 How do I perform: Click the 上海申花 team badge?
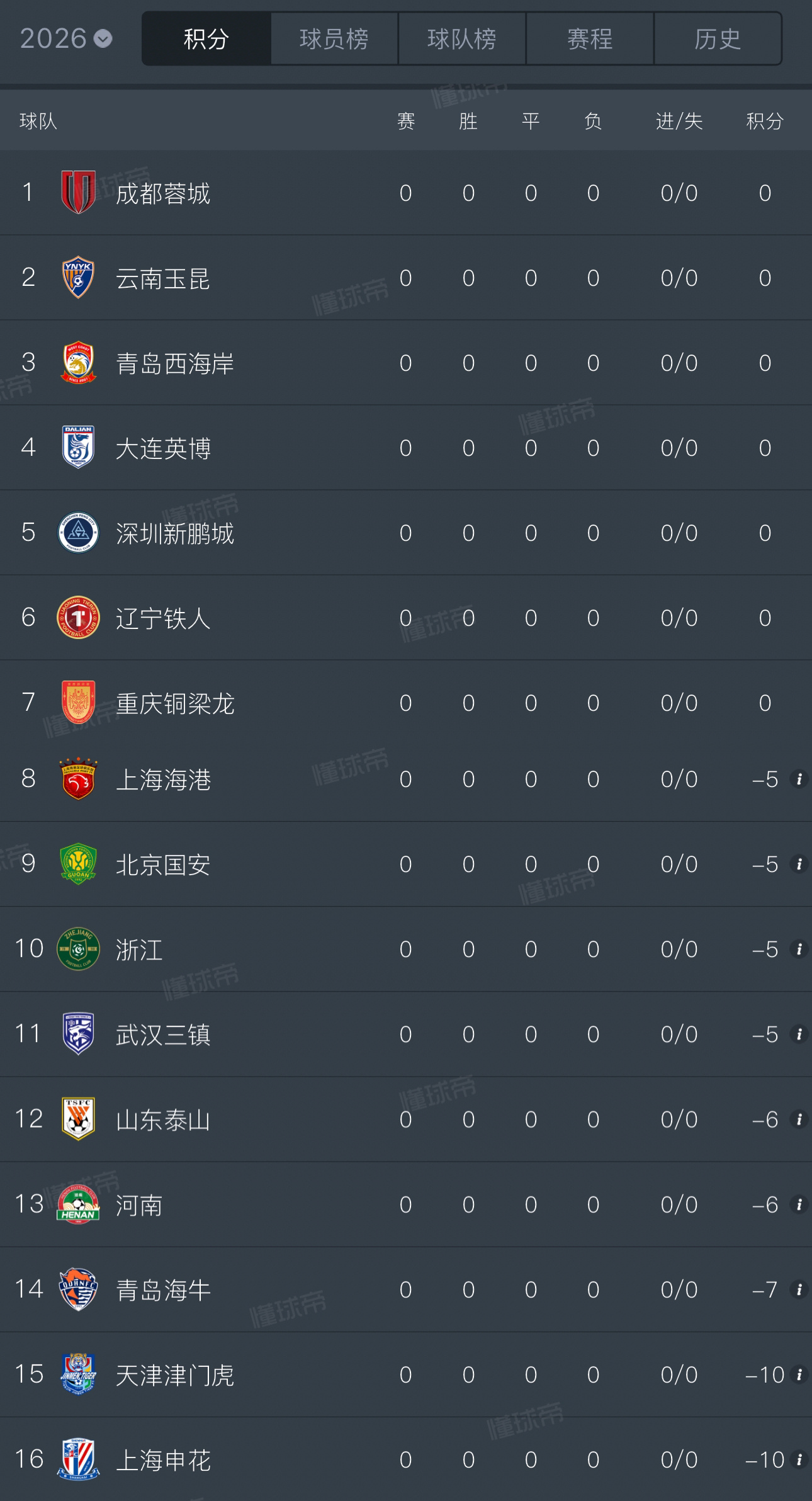78,1459
